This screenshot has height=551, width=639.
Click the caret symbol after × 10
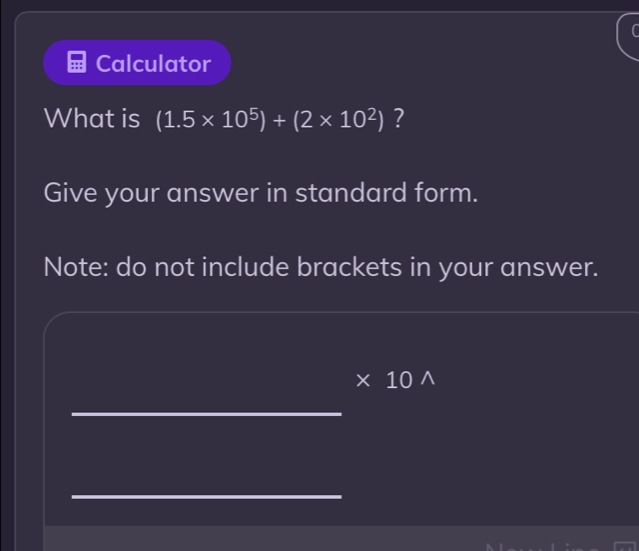(x=426, y=379)
